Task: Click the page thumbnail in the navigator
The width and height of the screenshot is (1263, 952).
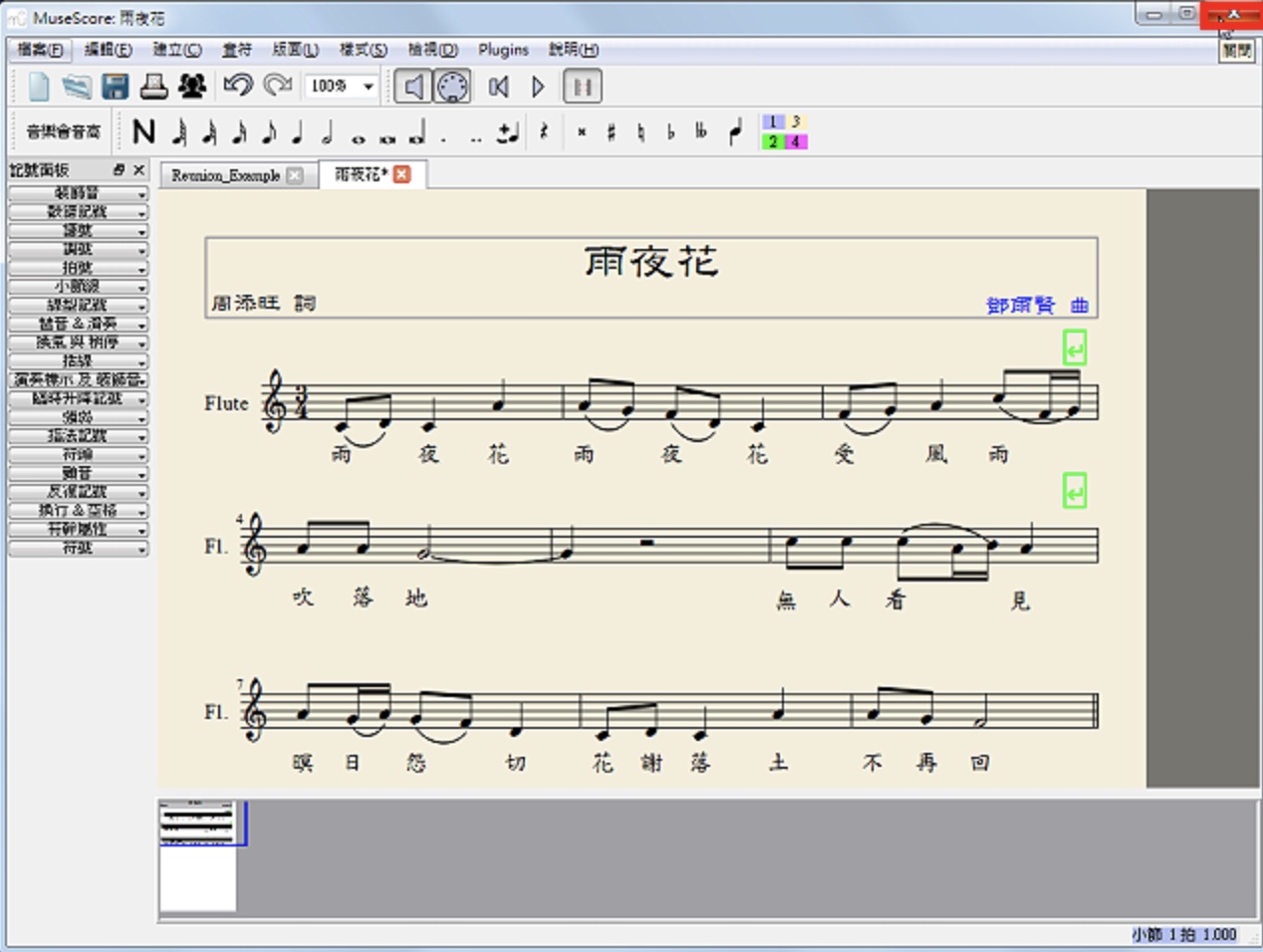Action: coord(198,856)
